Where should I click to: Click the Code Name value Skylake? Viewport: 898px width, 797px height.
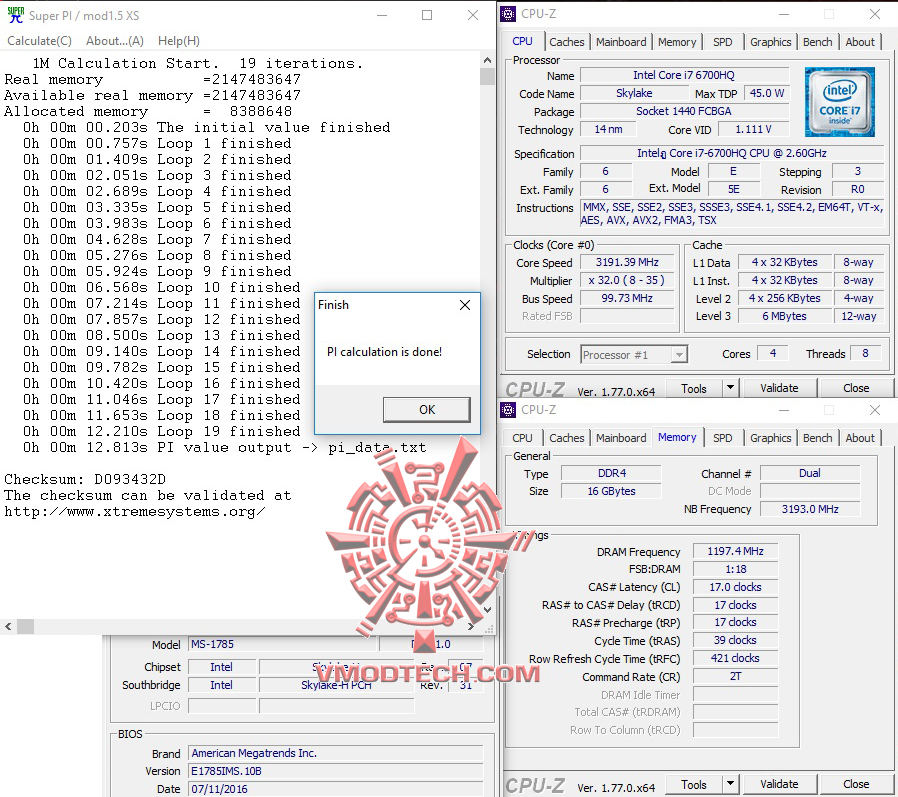634,93
